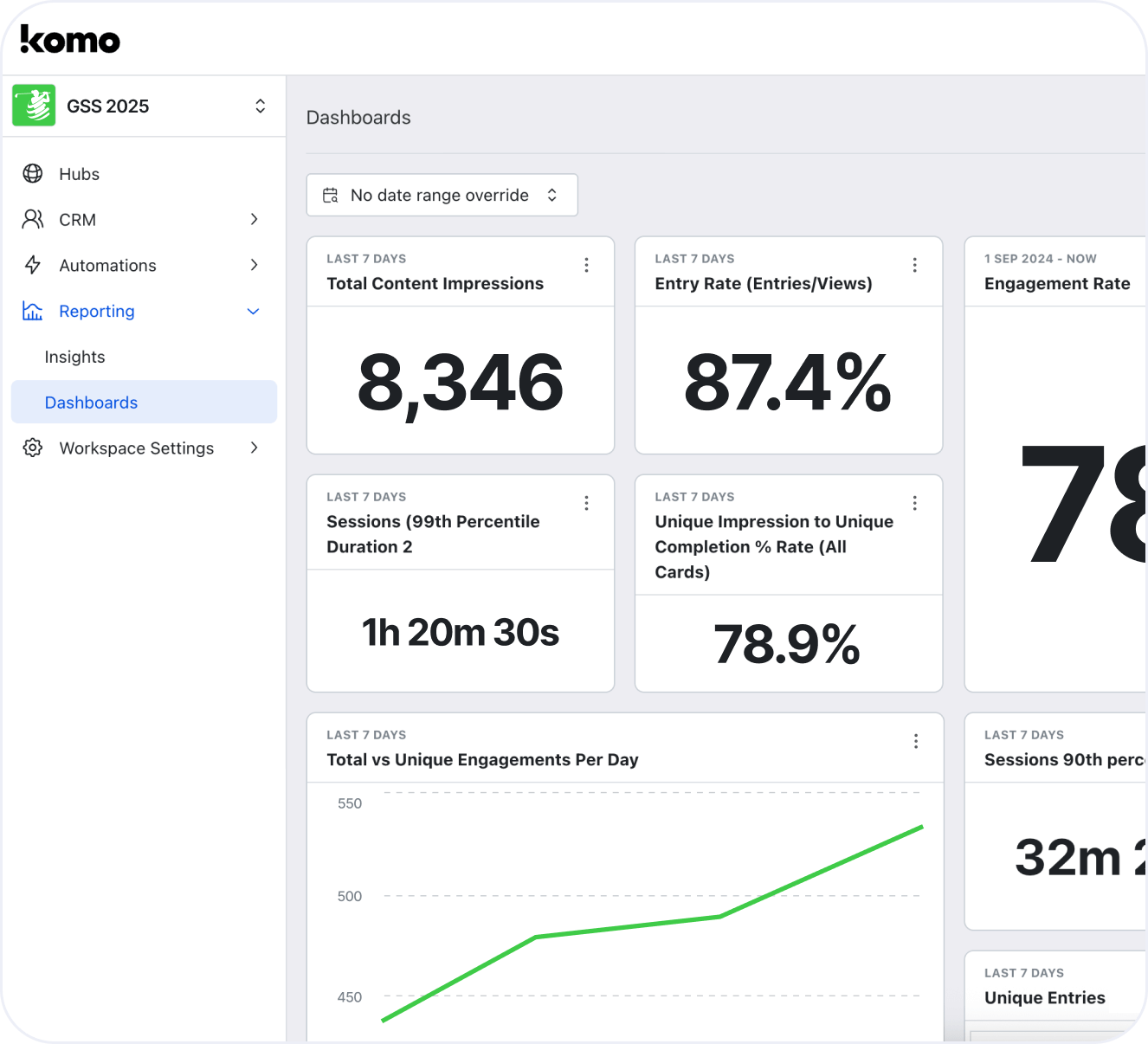This screenshot has width=1148, height=1044.
Task: Click the 1 SEP 2024 - NOW label
Action: pos(1040,259)
